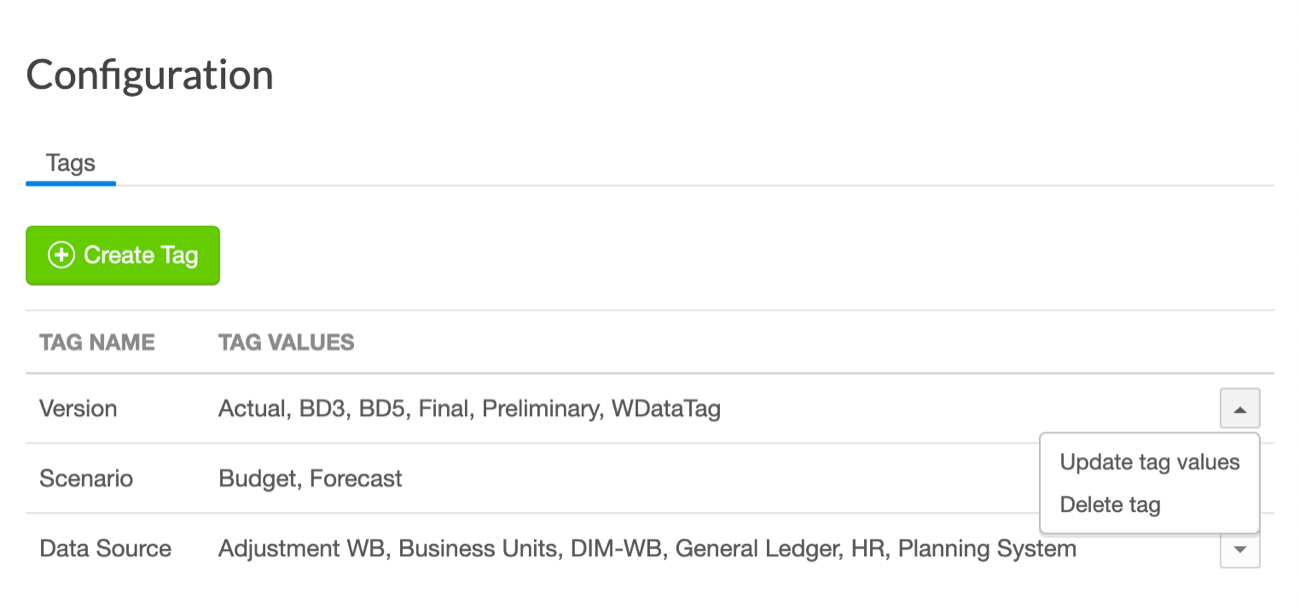Click the Budget, Forecast tag values
This screenshot has width=1300, height=608.
coord(310,479)
